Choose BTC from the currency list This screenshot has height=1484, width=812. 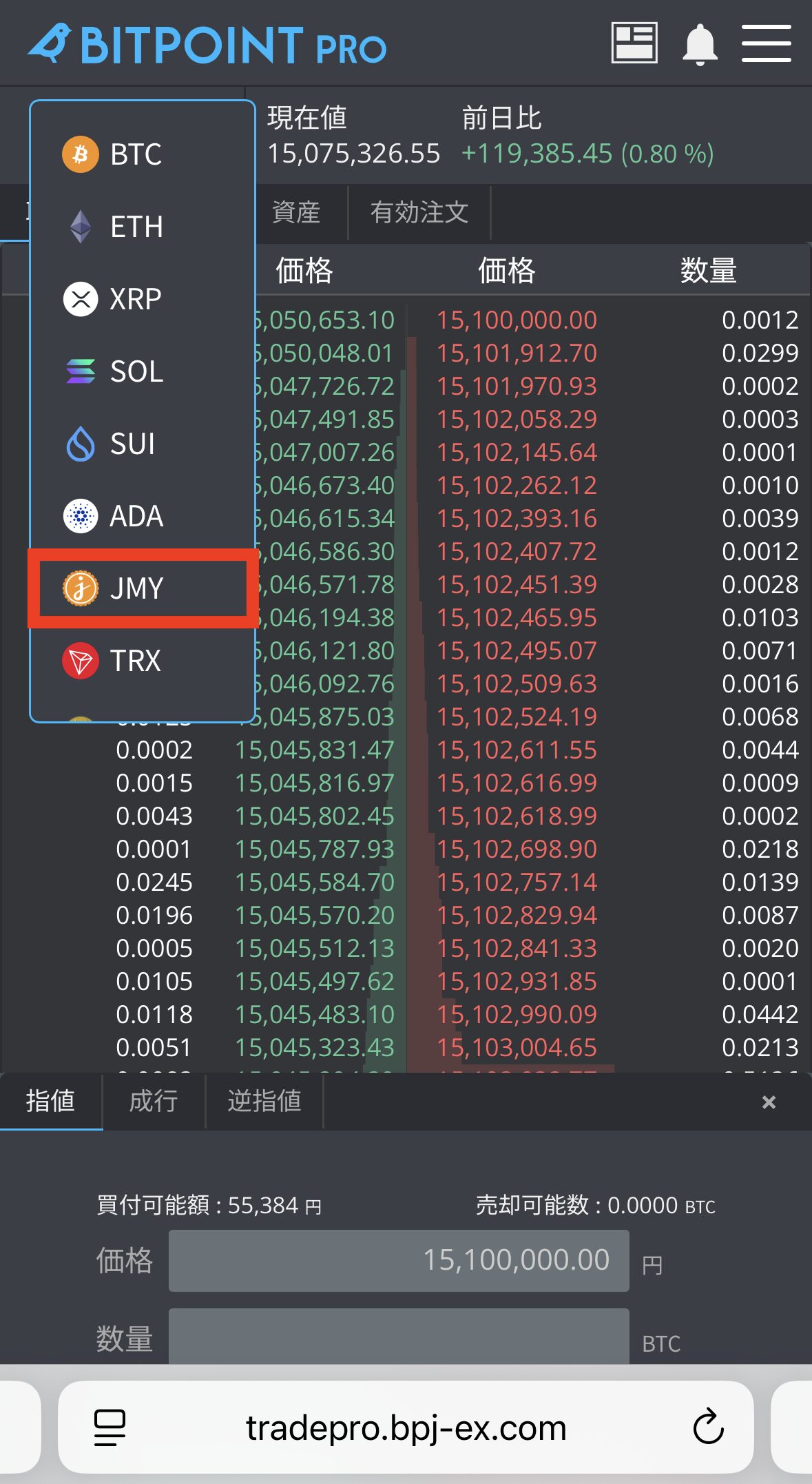coord(143,154)
